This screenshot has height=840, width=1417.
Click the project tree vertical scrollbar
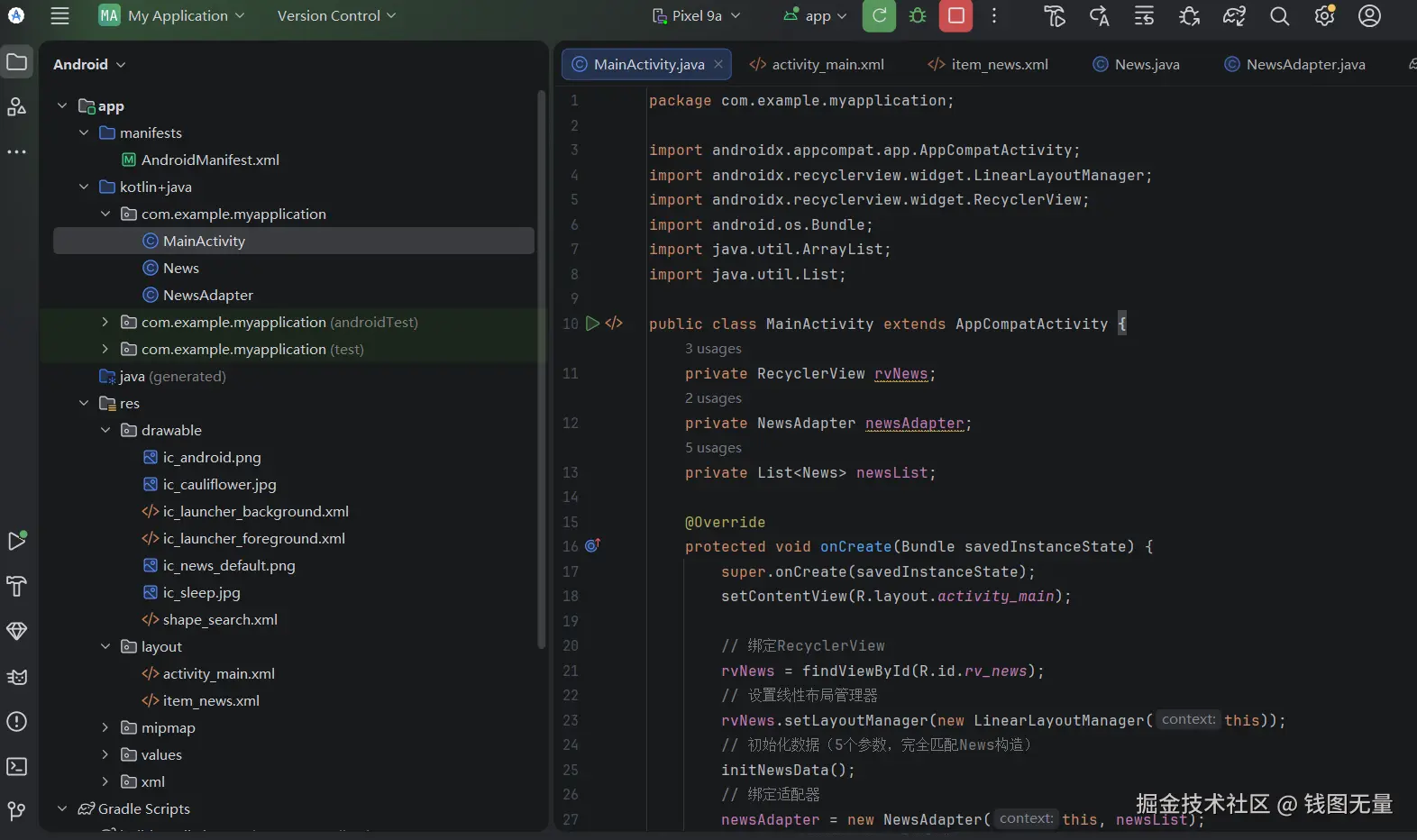tap(541, 370)
